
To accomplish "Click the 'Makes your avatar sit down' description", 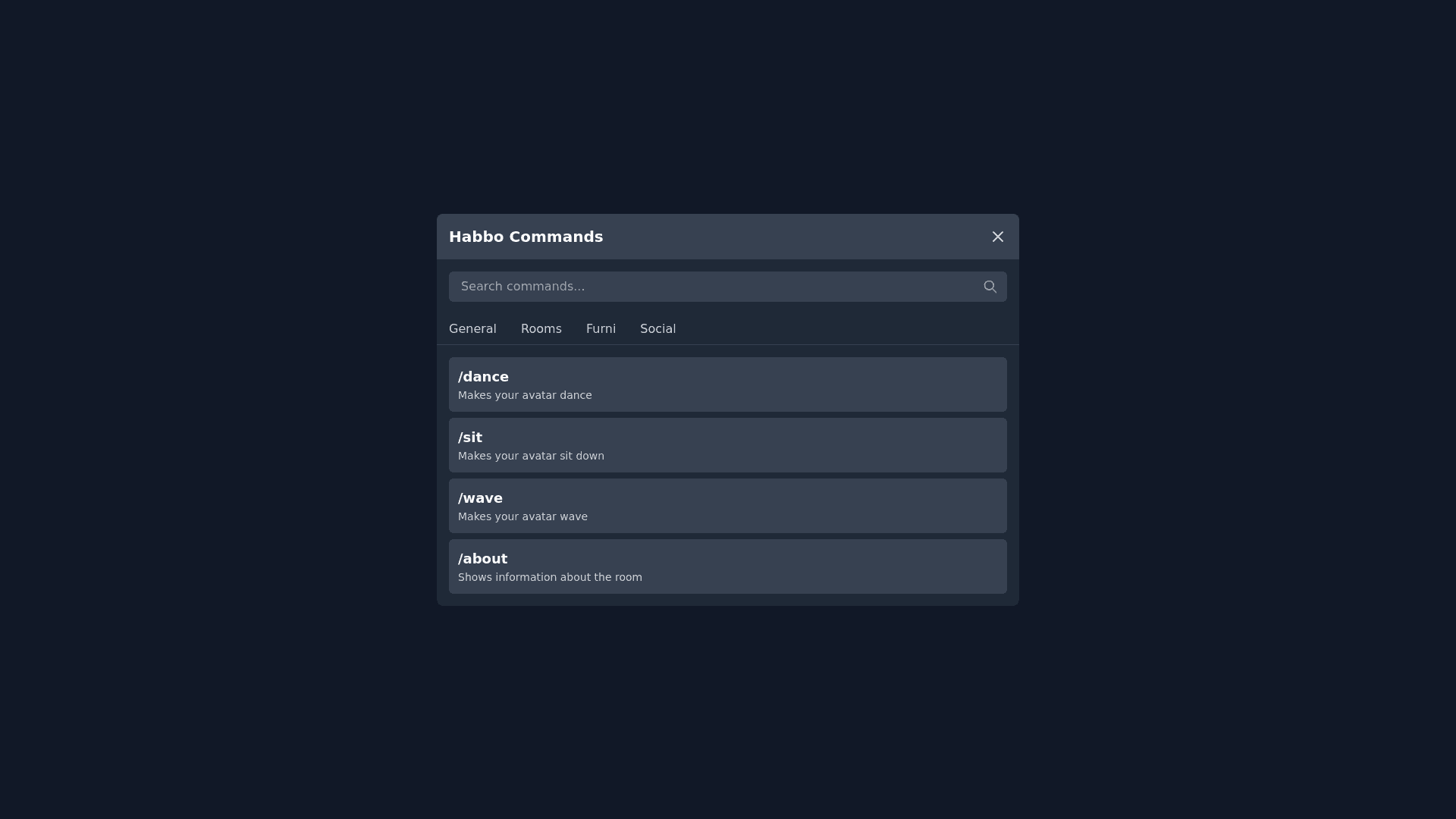I will click(x=531, y=456).
